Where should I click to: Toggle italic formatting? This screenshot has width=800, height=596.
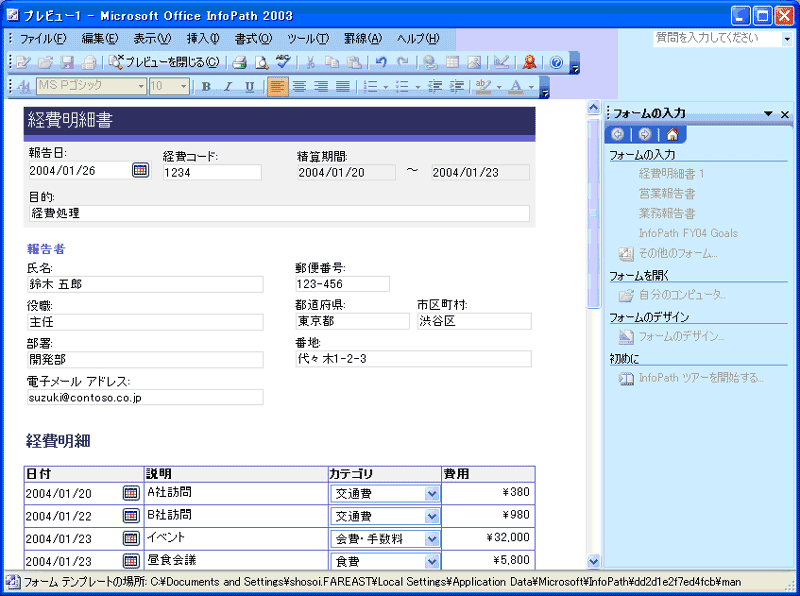coord(228,87)
